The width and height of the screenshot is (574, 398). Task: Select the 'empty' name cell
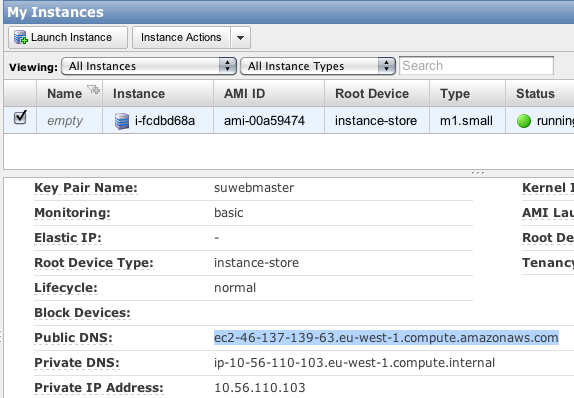[x=65, y=121]
